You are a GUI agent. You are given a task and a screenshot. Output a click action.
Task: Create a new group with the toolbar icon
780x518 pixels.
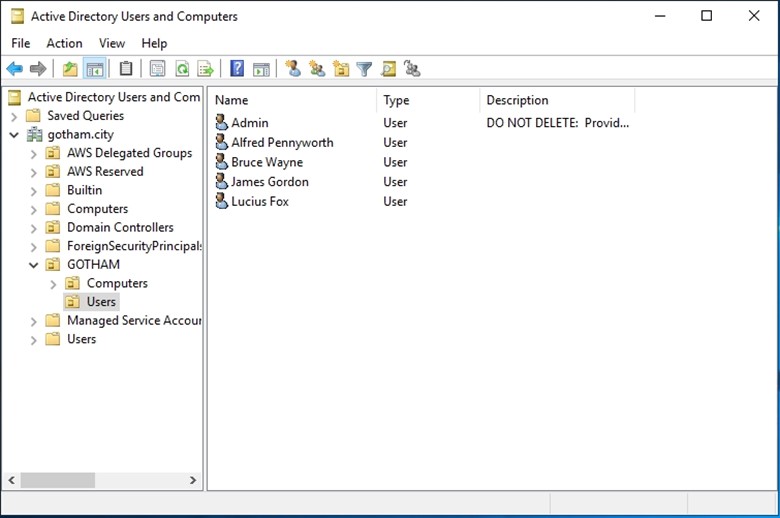[317, 68]
